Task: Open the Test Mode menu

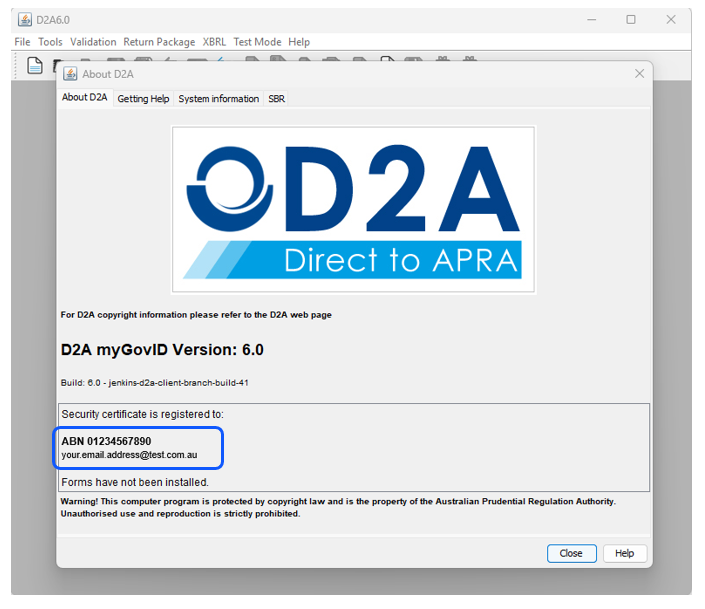Action: pos(257,42)
